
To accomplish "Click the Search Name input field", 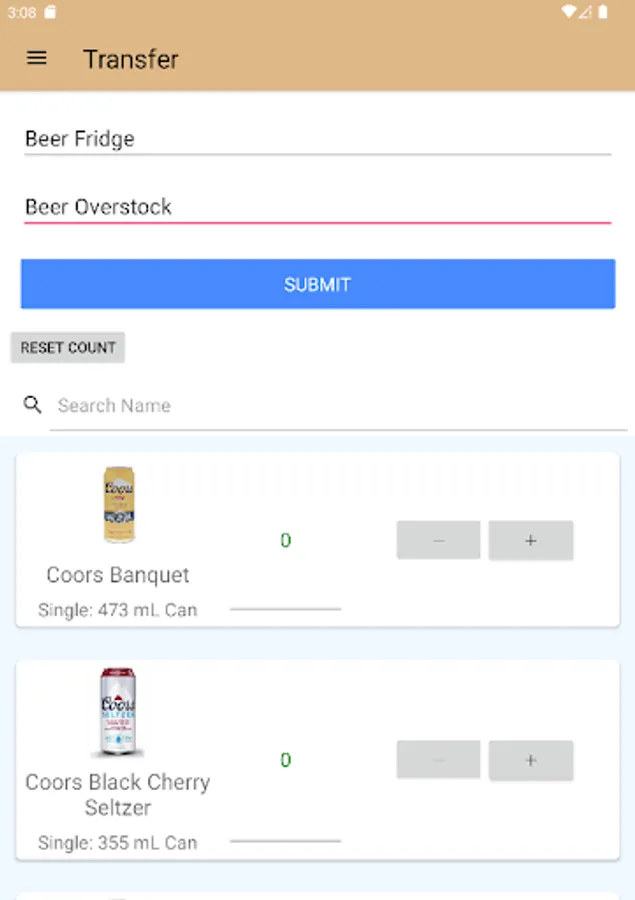I will (200, 405).
